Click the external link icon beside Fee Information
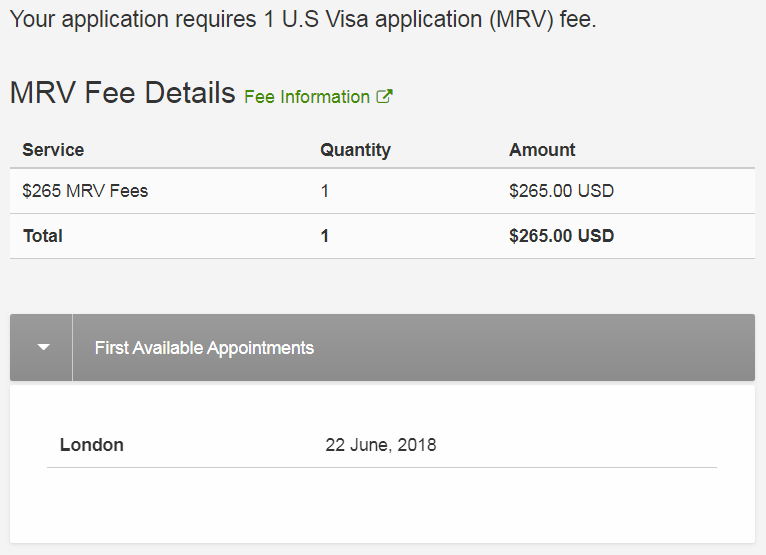The height and width of the screenshot is (555, 766). (384, 96)
